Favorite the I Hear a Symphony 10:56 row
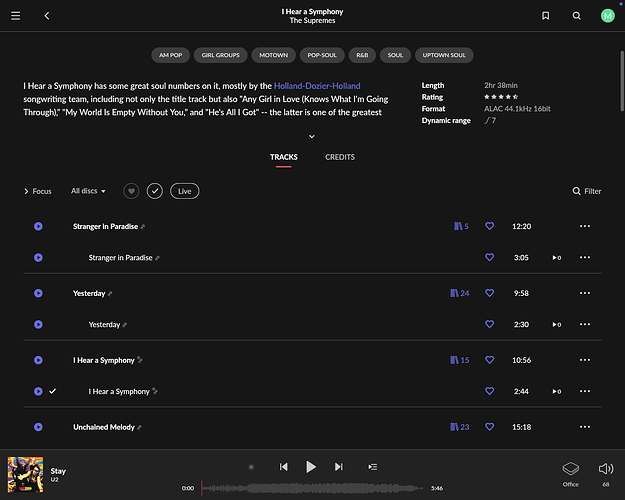Screen dimensions: 625x500 point(489,360)
